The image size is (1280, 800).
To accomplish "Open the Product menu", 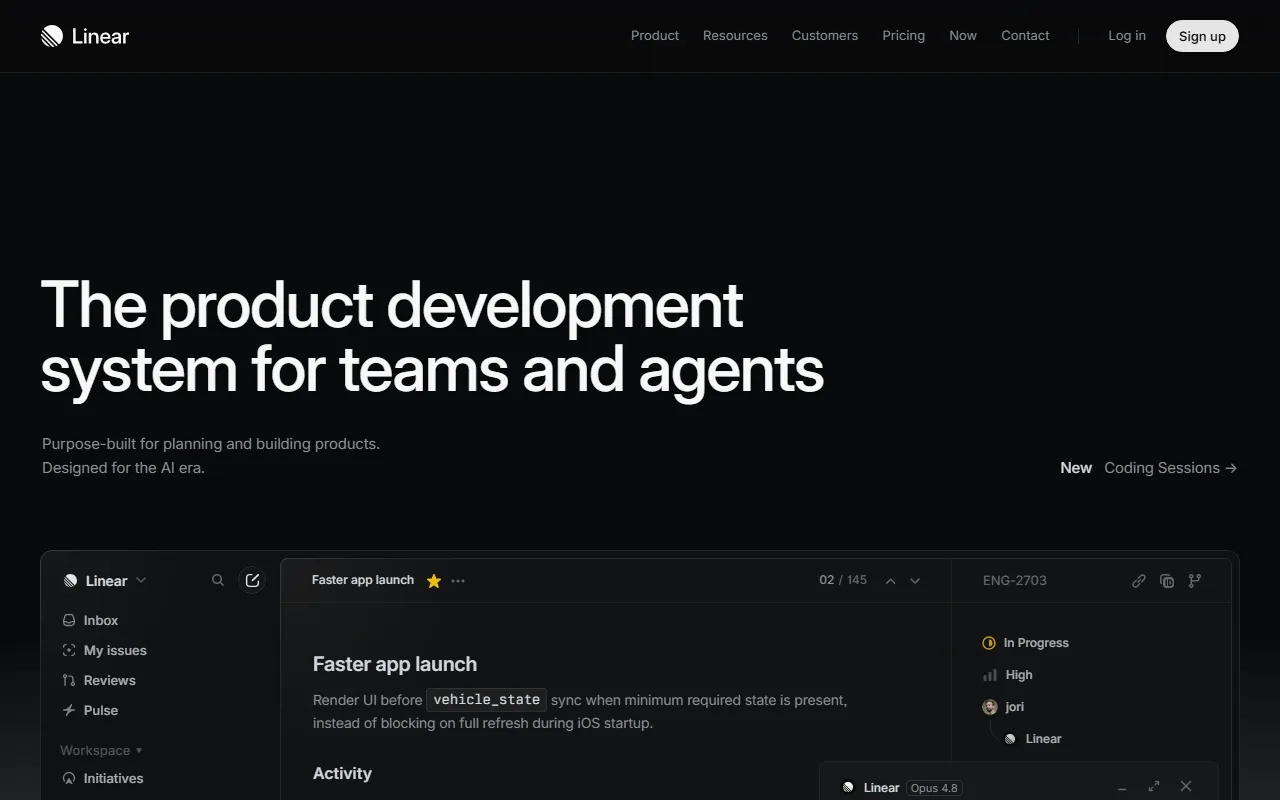I will (655, 35).
